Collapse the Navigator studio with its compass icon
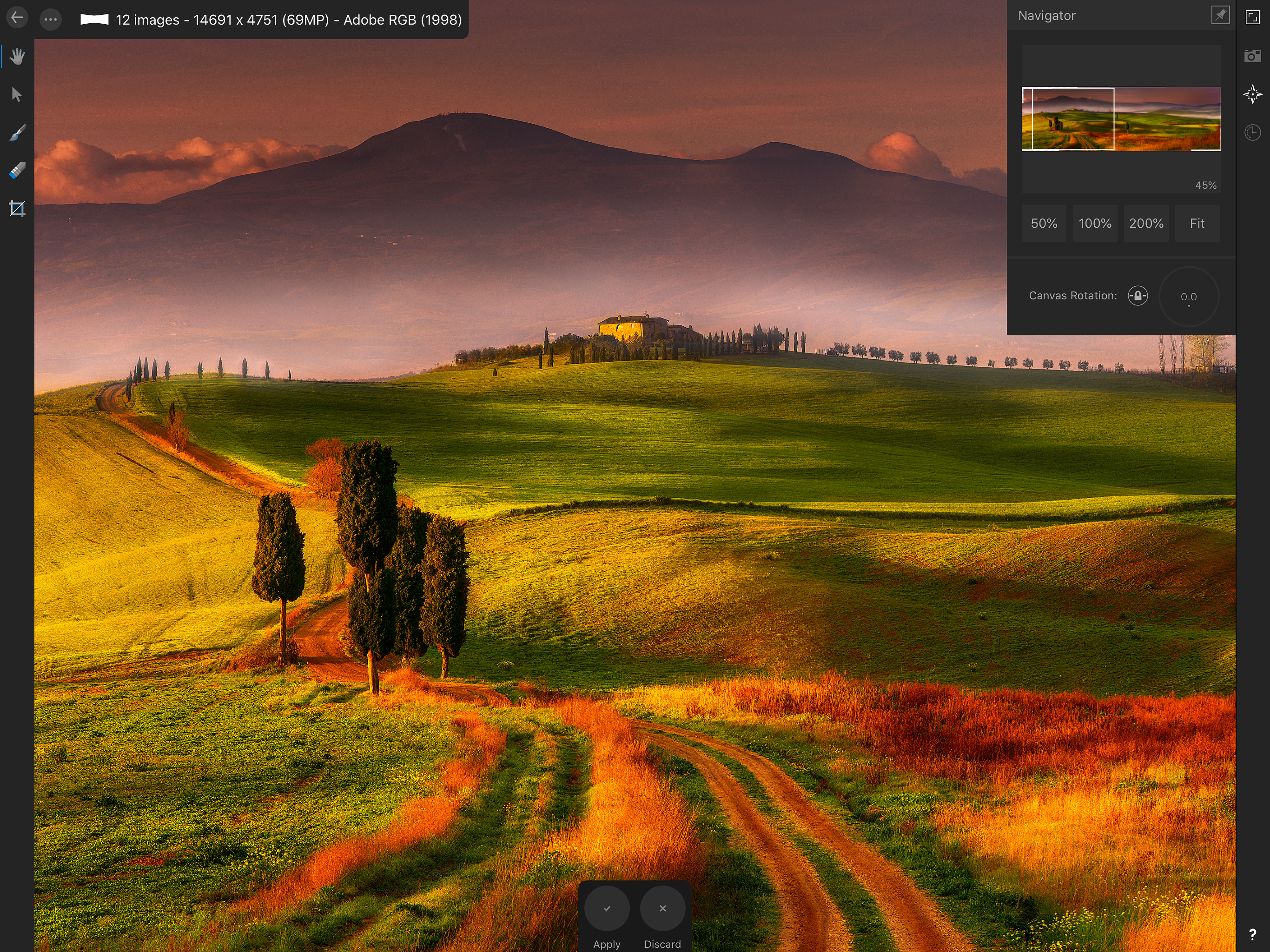This screenshot has height=952, width=1270. 1252,94
